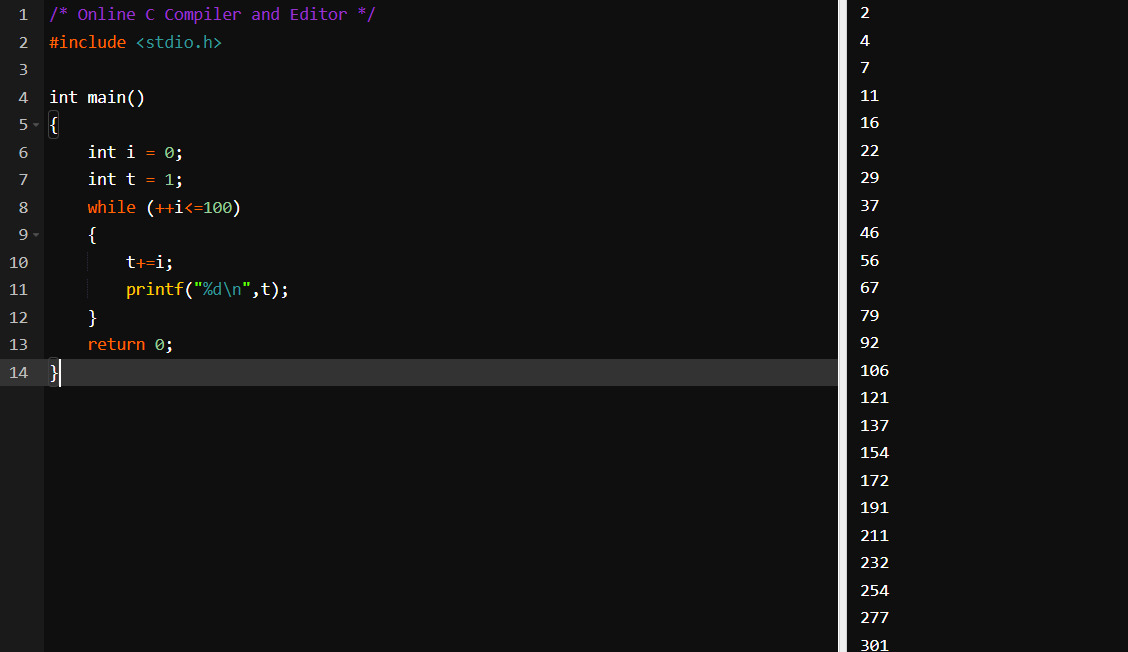Click line number 1 in the gutter
1128x652 pixels.
tap(22, 15)
